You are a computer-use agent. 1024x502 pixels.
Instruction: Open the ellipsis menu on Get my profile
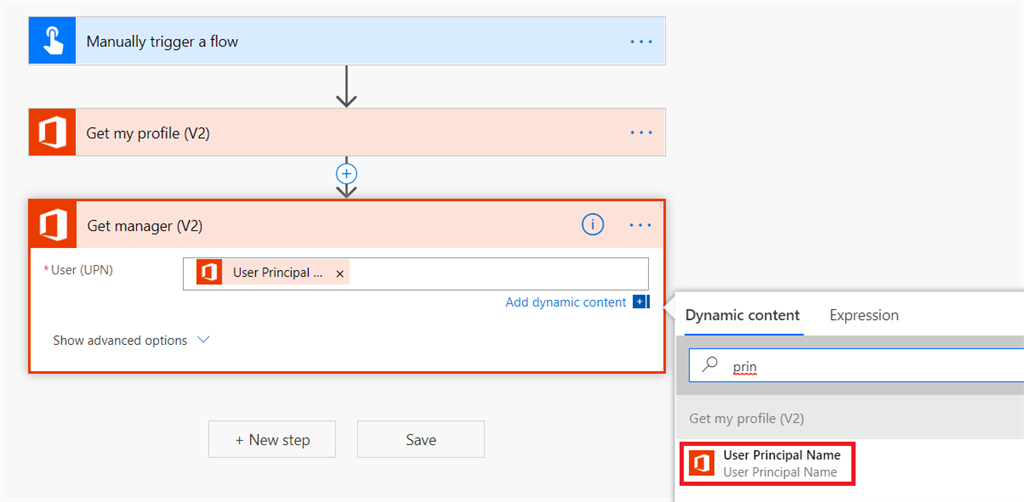(x=640, y=132)
